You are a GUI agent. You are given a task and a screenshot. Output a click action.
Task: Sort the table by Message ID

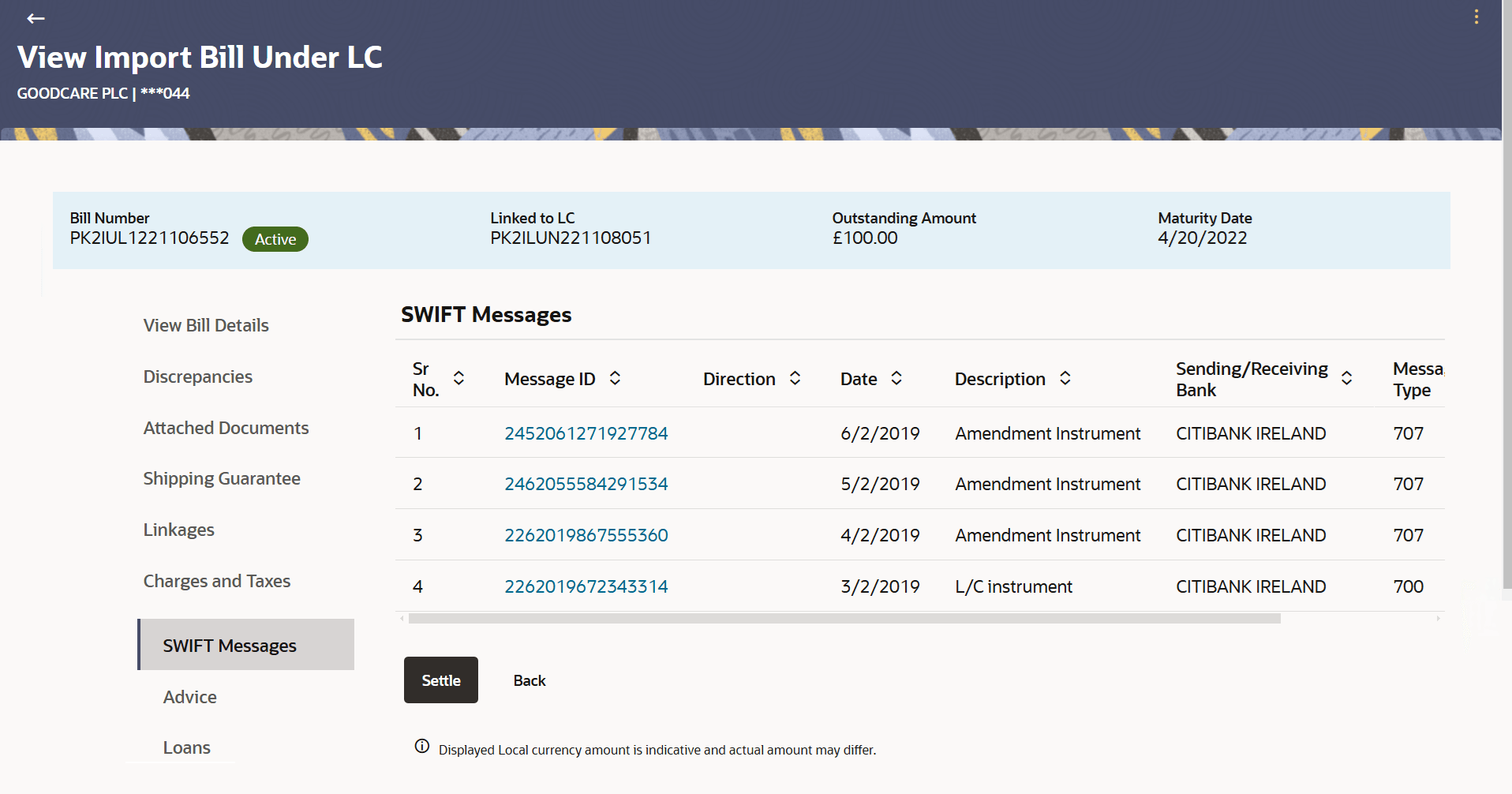tap(615, 378)
